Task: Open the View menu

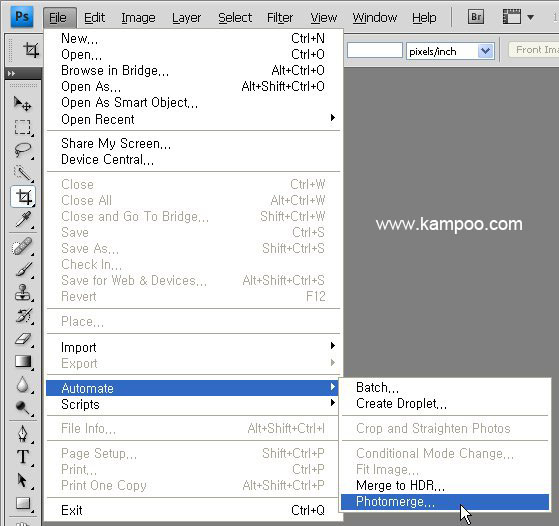Action: point(324,17)
